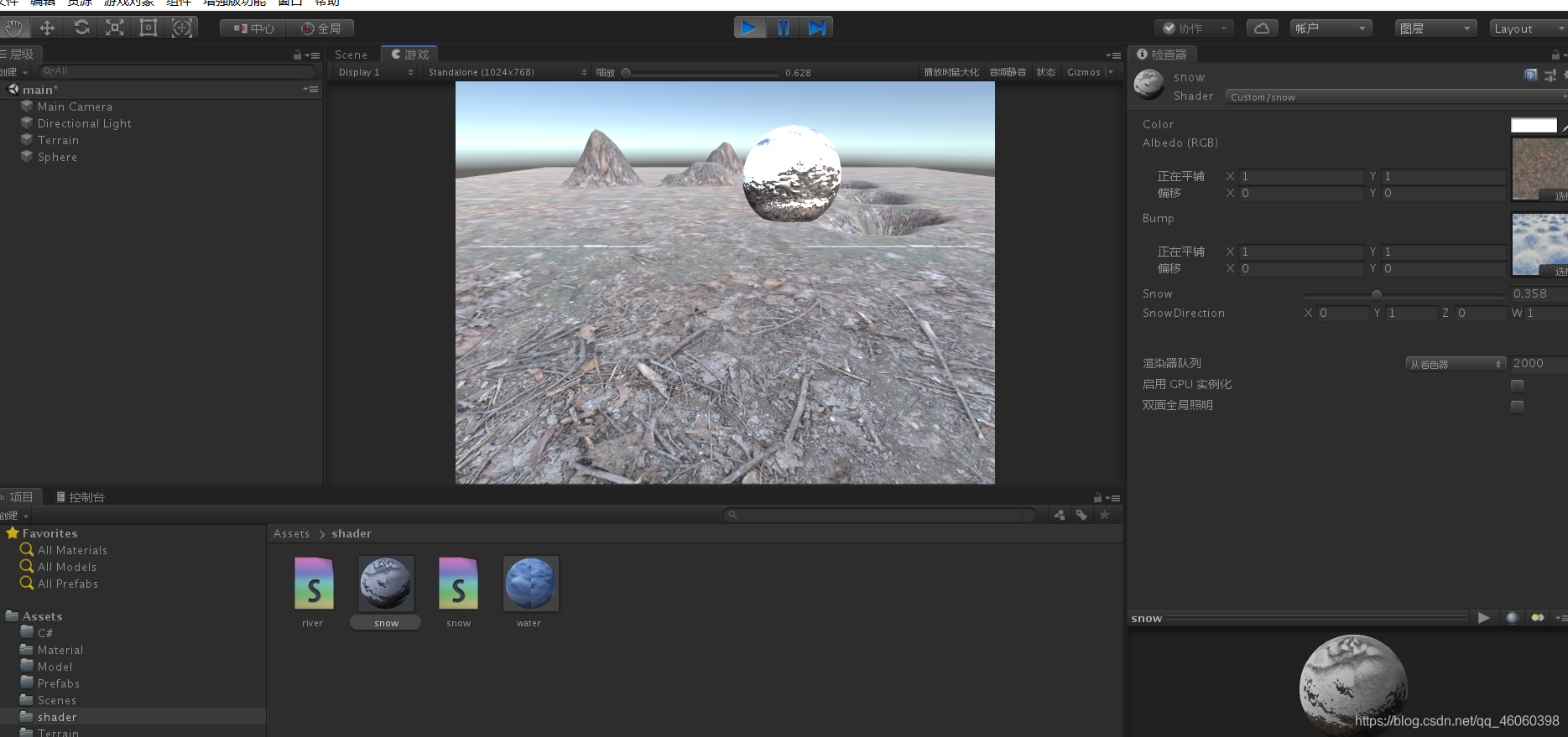Switch to Scene tab
1568x737 pixels.
351,54
